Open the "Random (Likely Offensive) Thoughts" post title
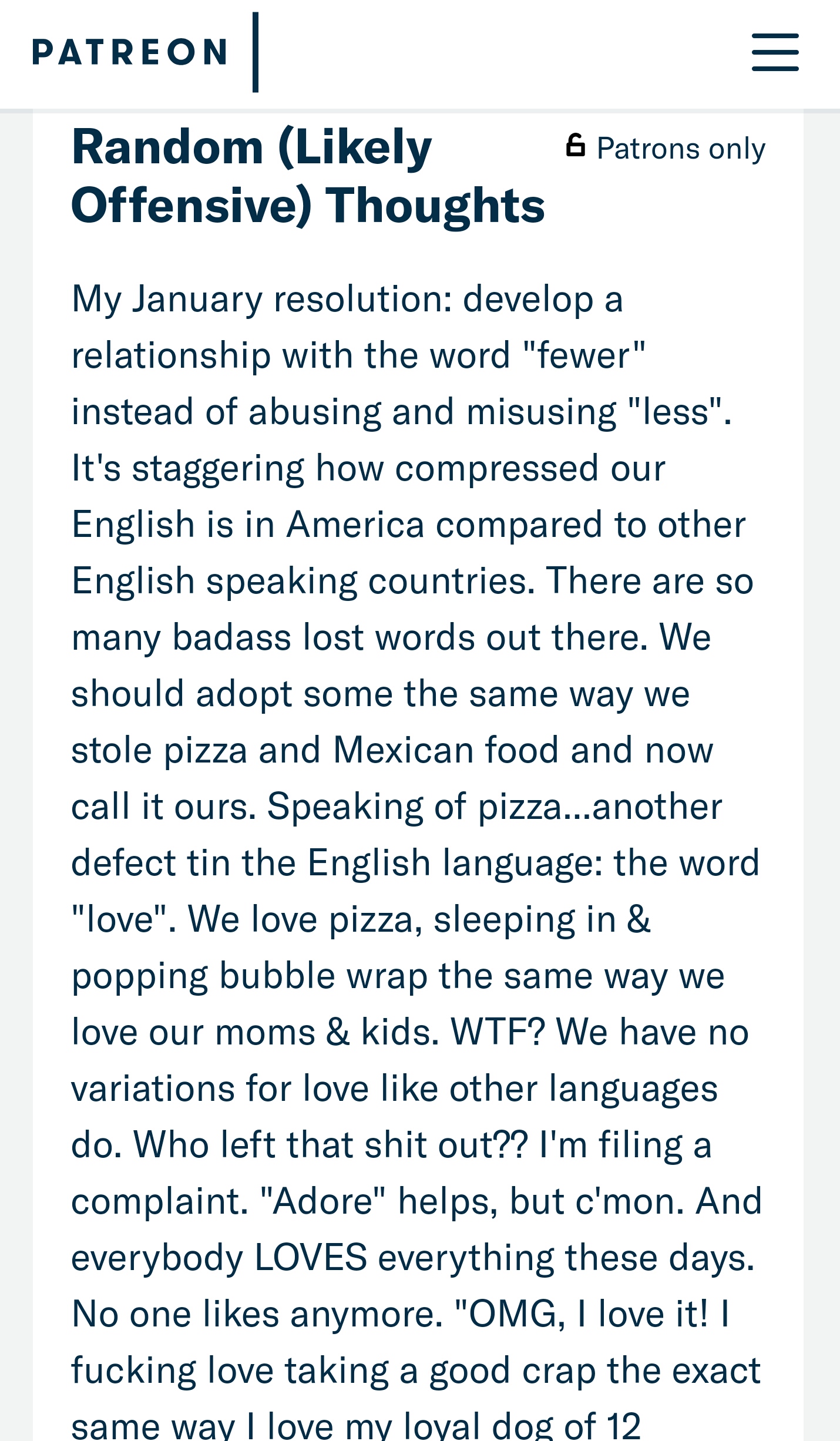The width and height of the screenshot is (840, 1441). [x=308, y=176]
